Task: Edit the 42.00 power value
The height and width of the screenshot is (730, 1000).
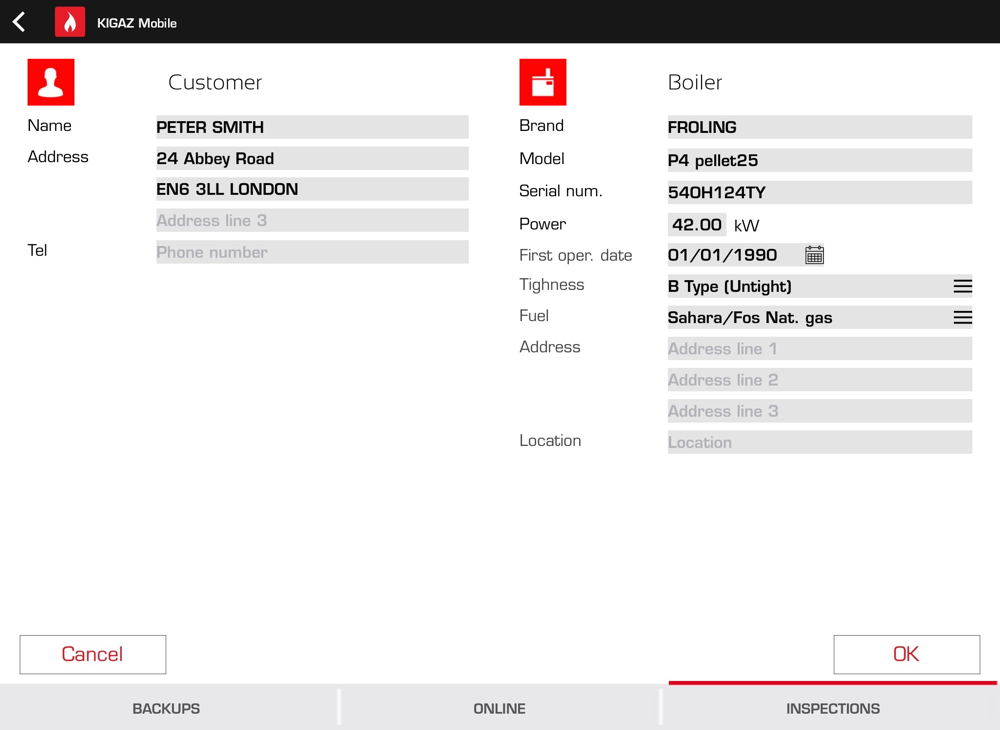Action: 697,224
